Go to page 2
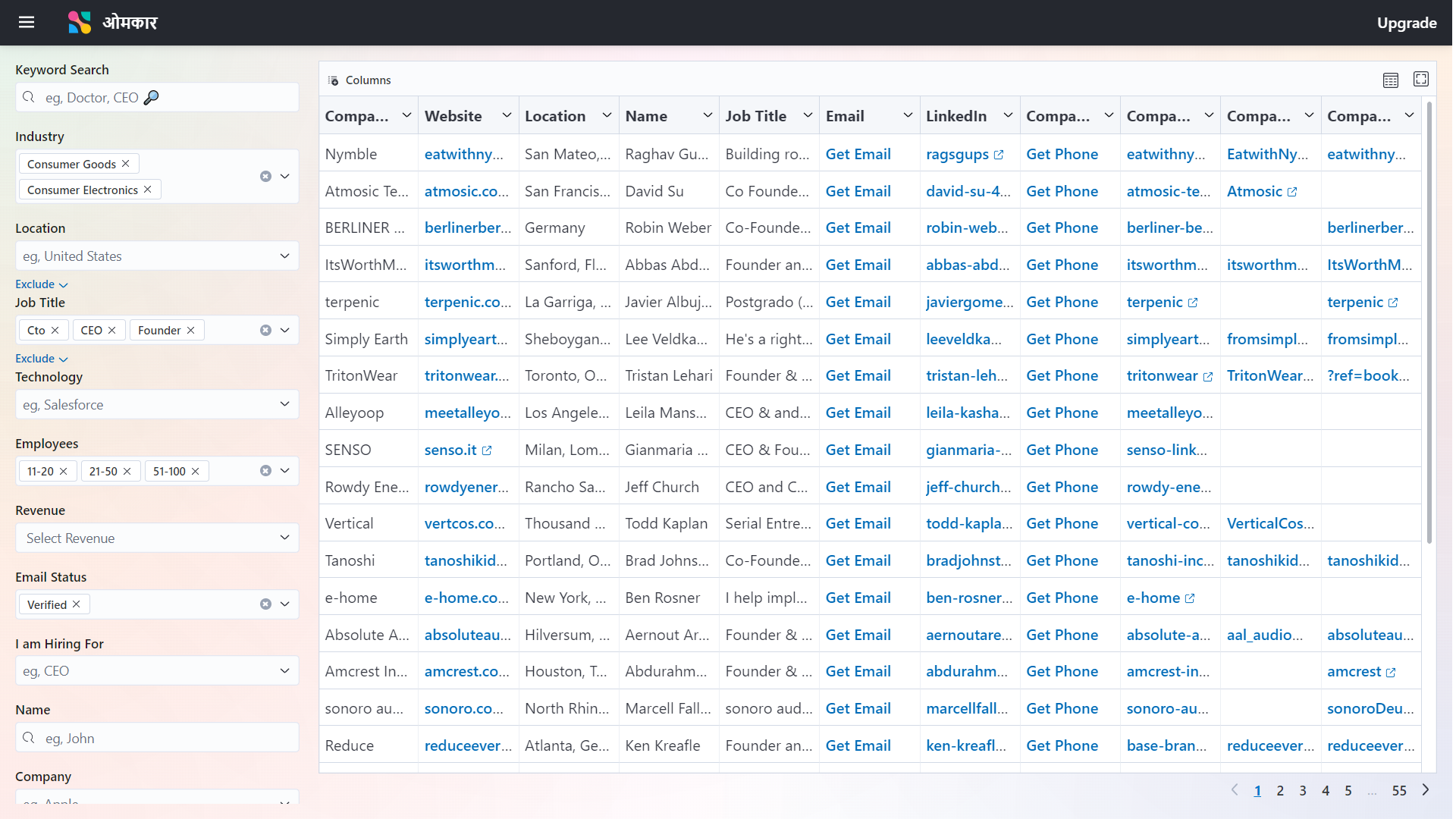1456x819 pixels. pyautogui.click(x=1280, y=790)
